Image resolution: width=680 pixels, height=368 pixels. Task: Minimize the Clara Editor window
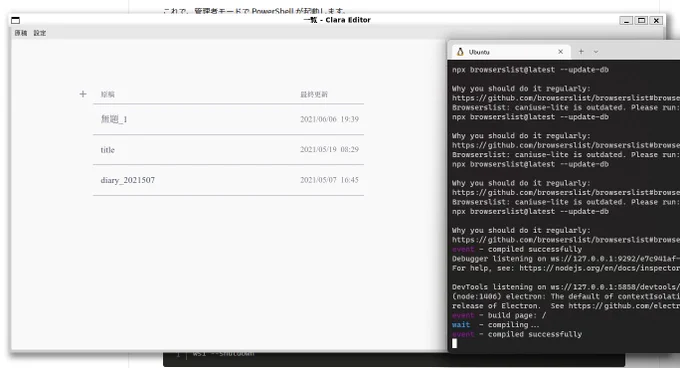[x=626, y=20]
